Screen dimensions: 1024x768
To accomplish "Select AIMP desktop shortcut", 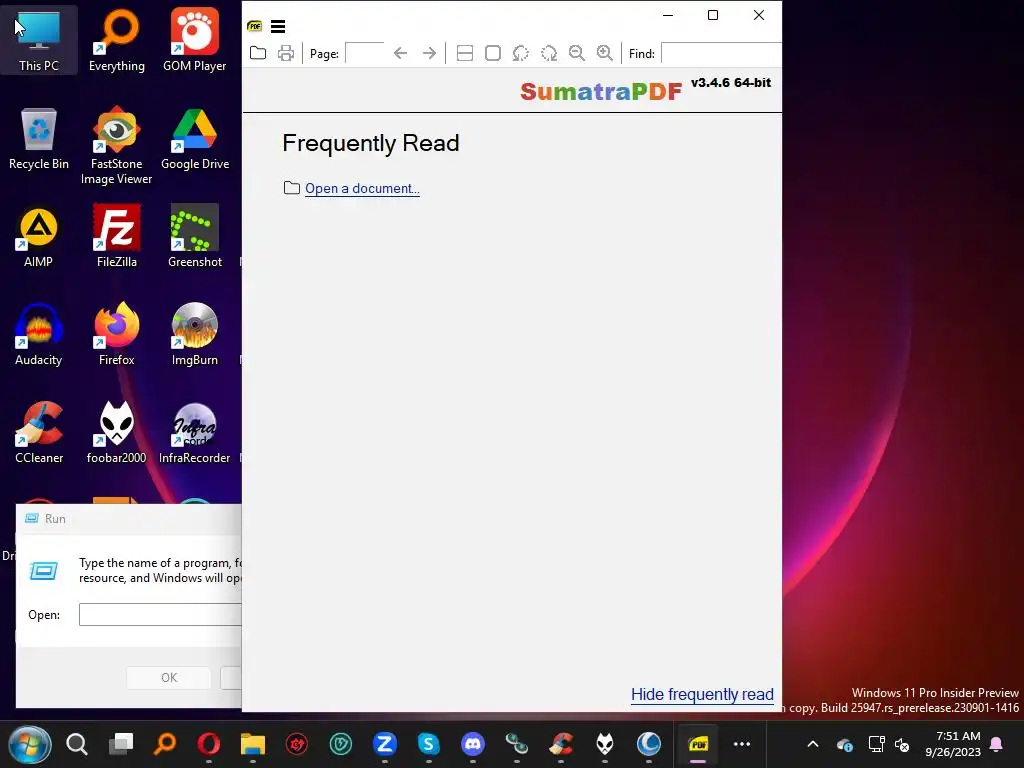I will (x=39, y=237).
